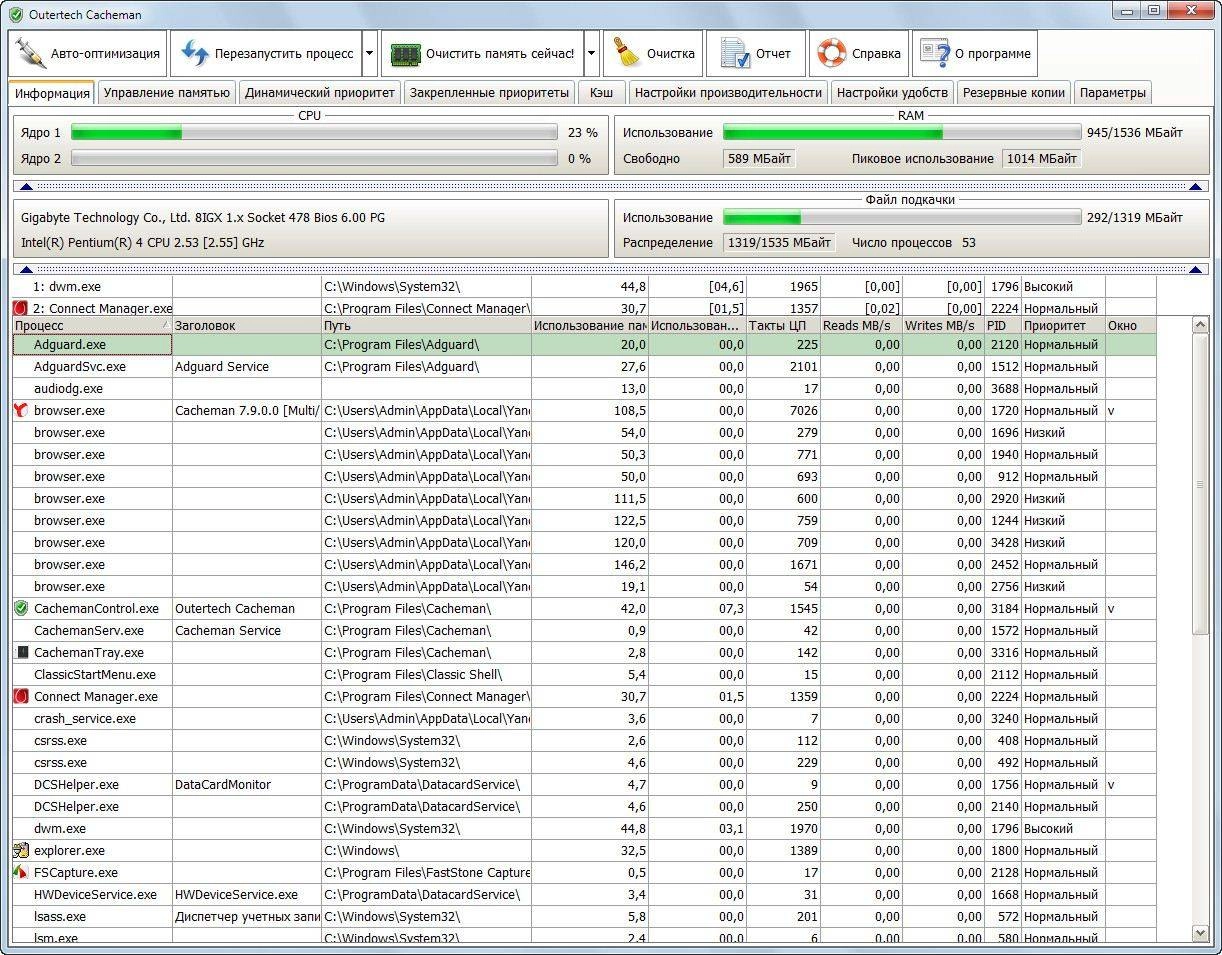Open dropdown arrow next to Перезапустить процесс
The image size is (1222, 955).
click(369, 54)
